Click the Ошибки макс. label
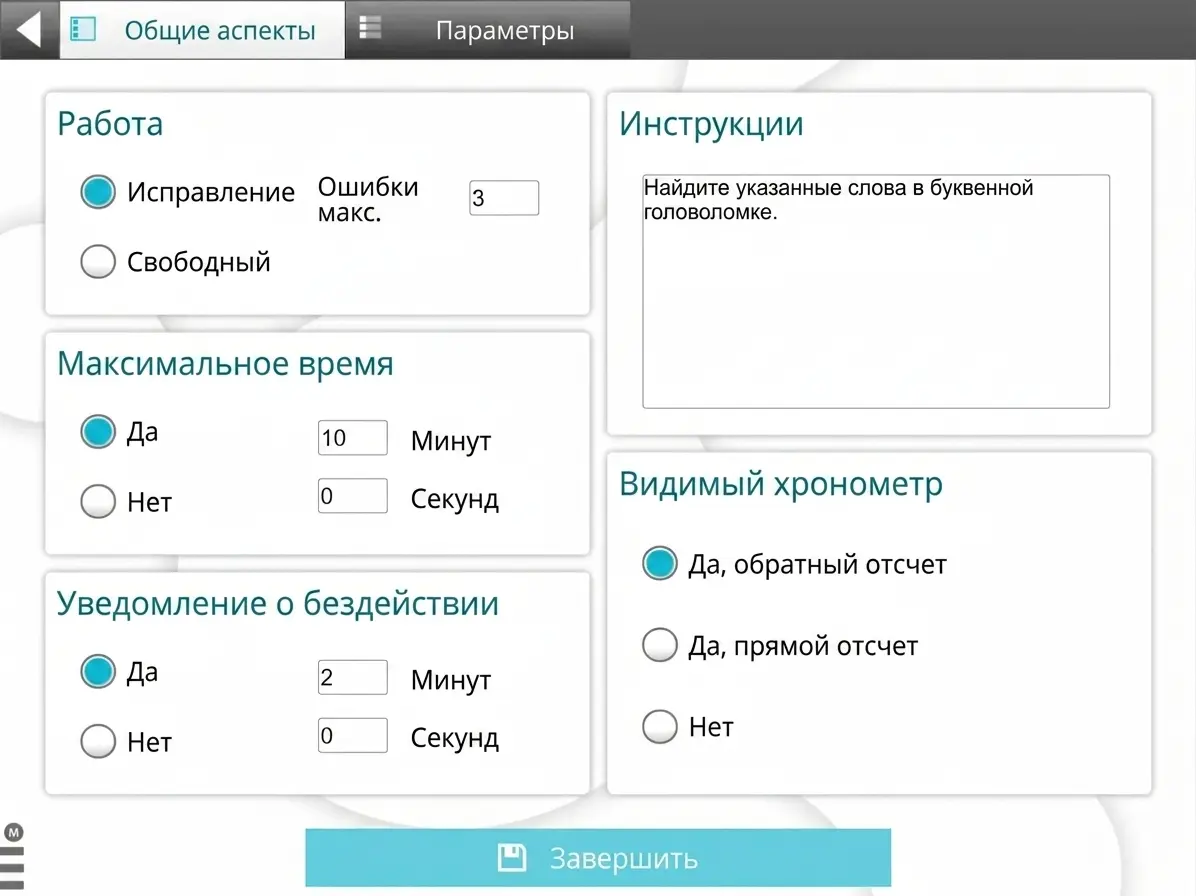The image size is (1196, 896). (368, 198)
